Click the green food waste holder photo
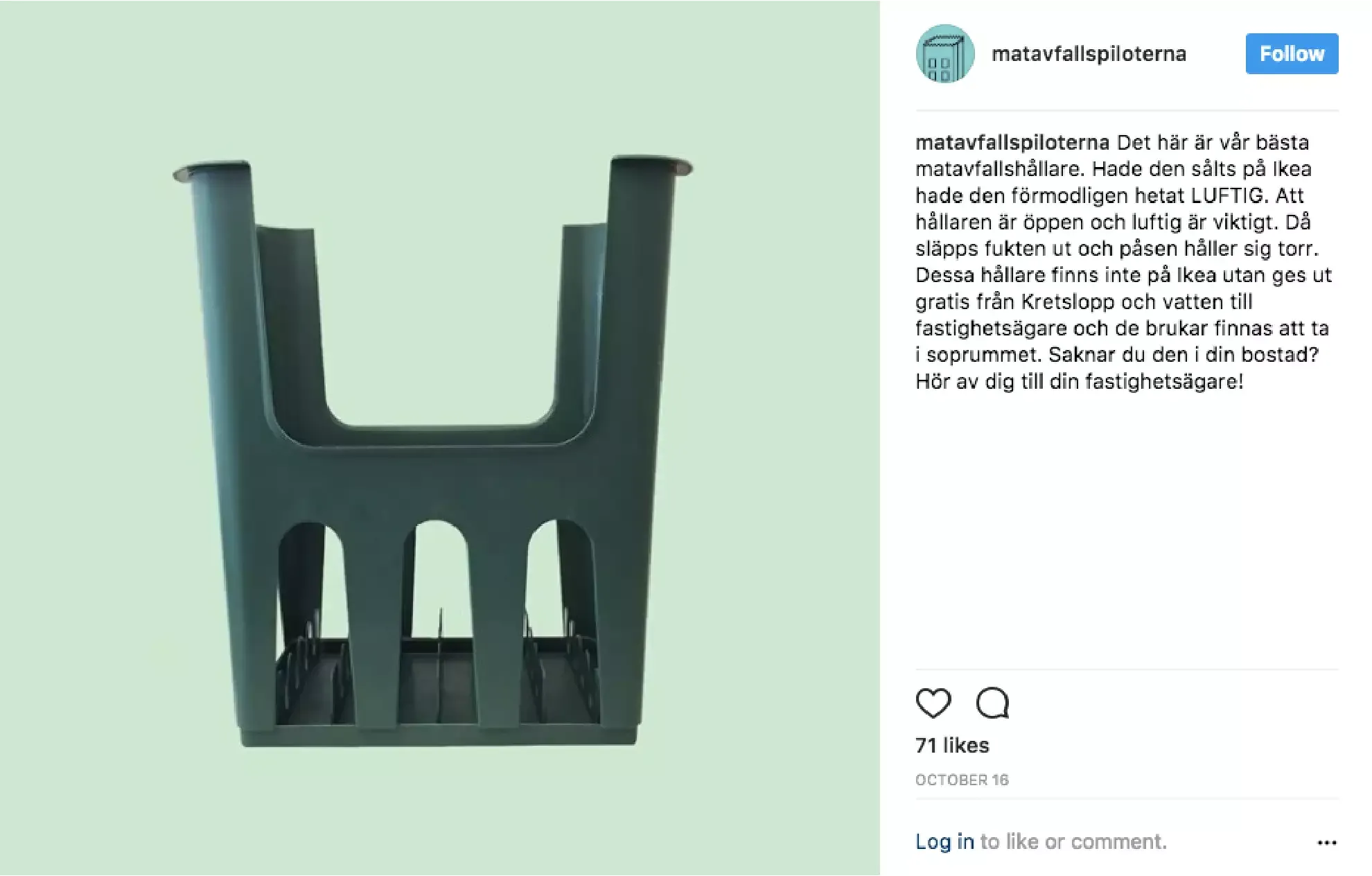Screen dimensions: 1372x876 click(x=432, y=450)
